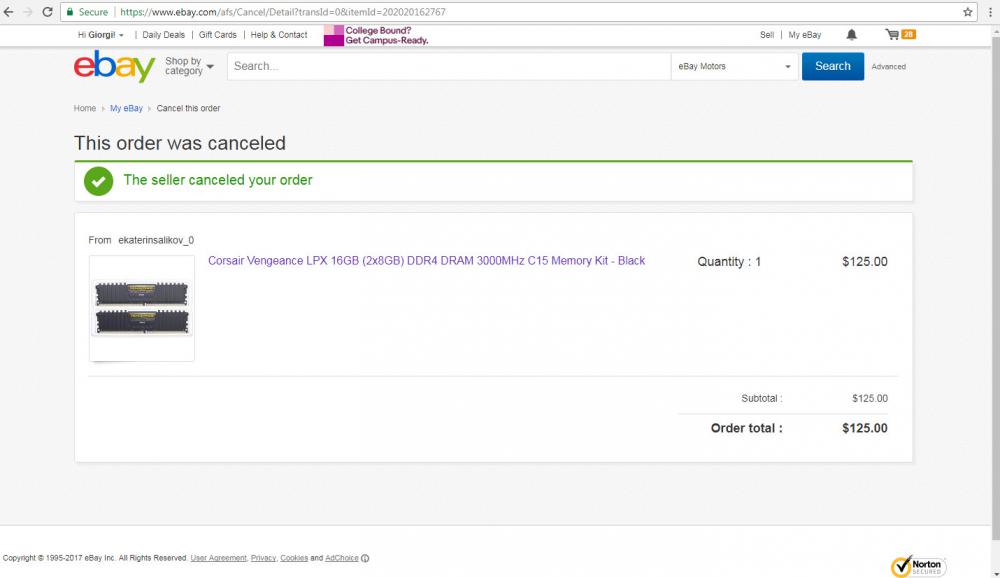Click the College Bound promo banner
The image size is (1000, 578).
tap(375, 35)
